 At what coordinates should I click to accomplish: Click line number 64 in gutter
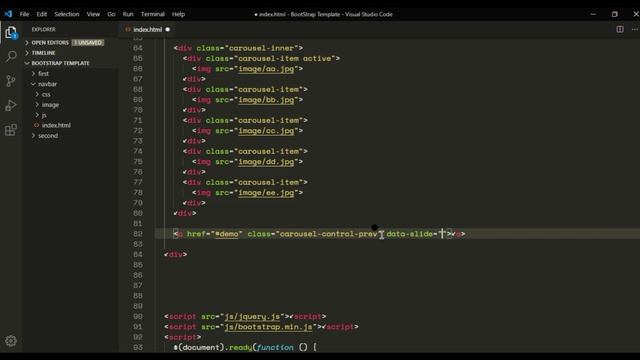point(138,48)
